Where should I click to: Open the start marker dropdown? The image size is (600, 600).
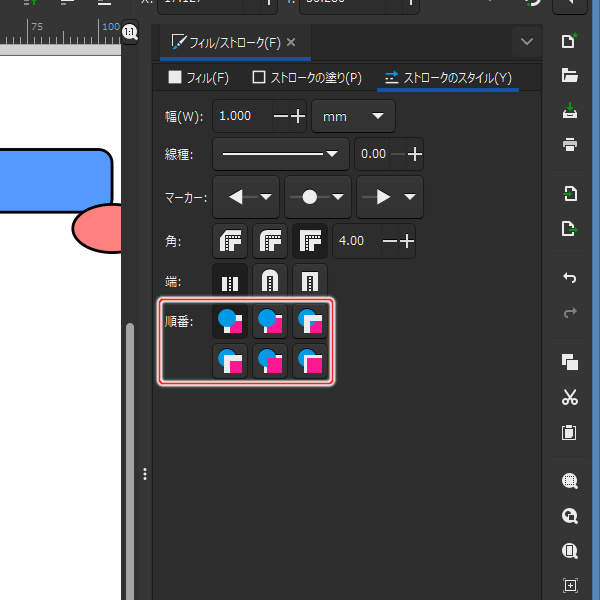(x=246, y=197)
